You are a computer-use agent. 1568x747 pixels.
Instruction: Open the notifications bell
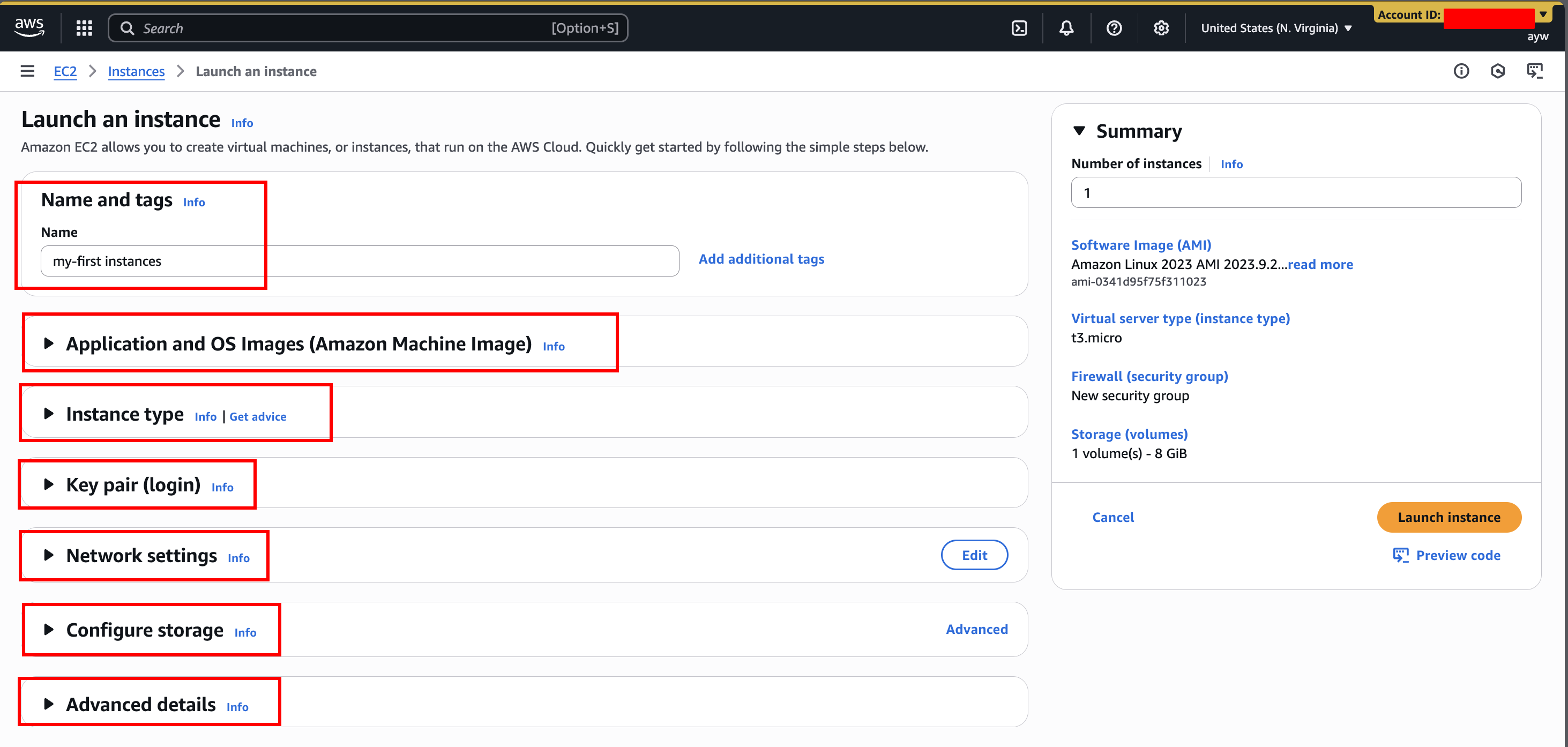[1066, 27]
